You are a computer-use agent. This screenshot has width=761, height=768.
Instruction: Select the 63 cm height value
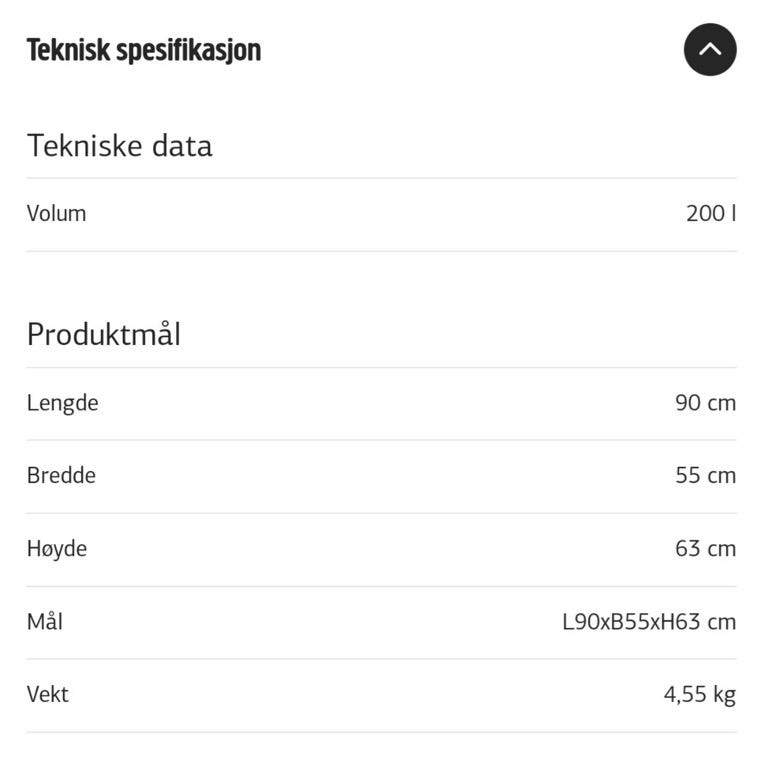(x=706, y=549)
